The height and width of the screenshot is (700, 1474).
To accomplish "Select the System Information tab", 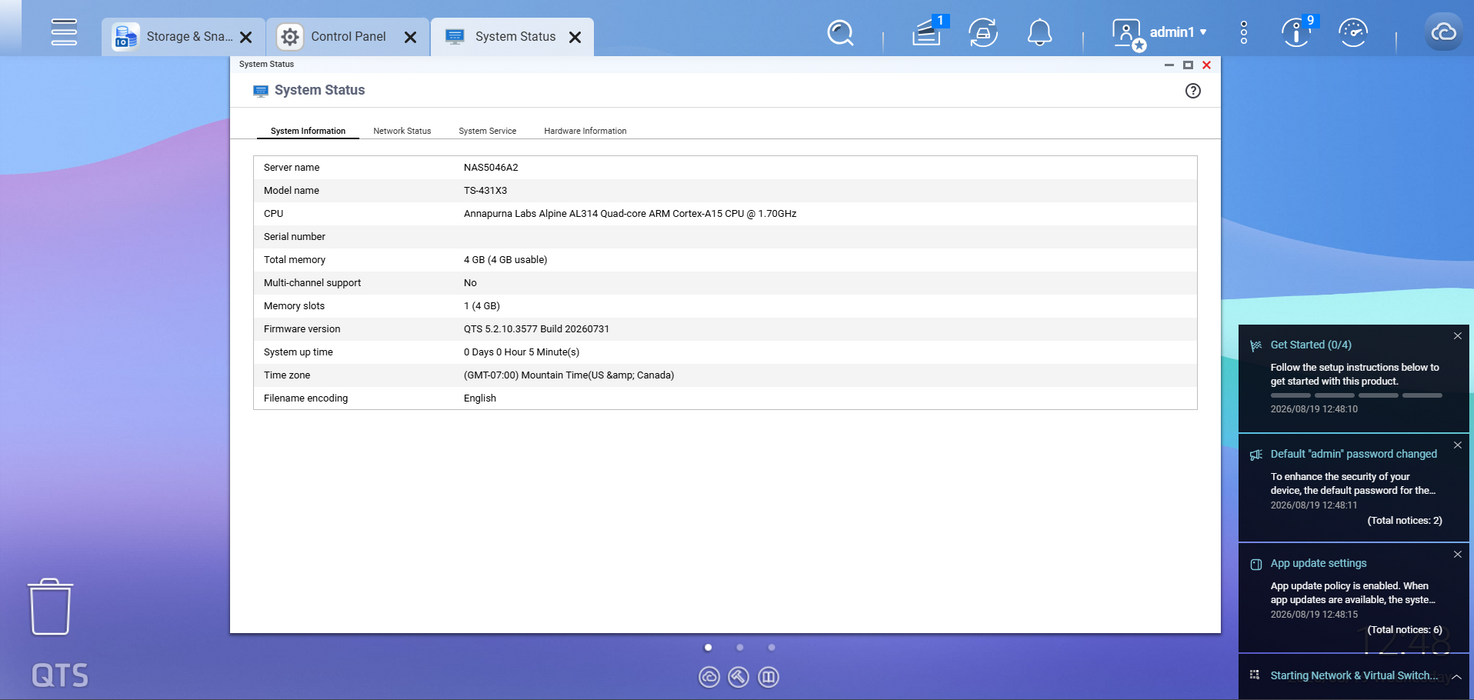I will click(308, 131).
